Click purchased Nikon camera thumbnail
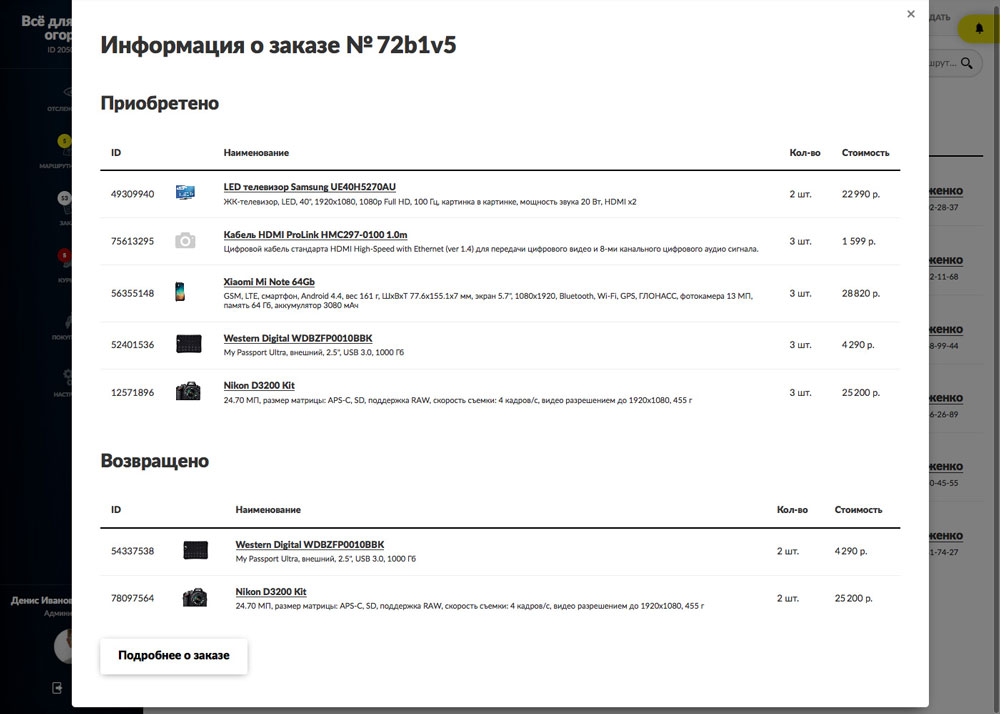The width and height of the screenshot is (1000, 714). 188,391
